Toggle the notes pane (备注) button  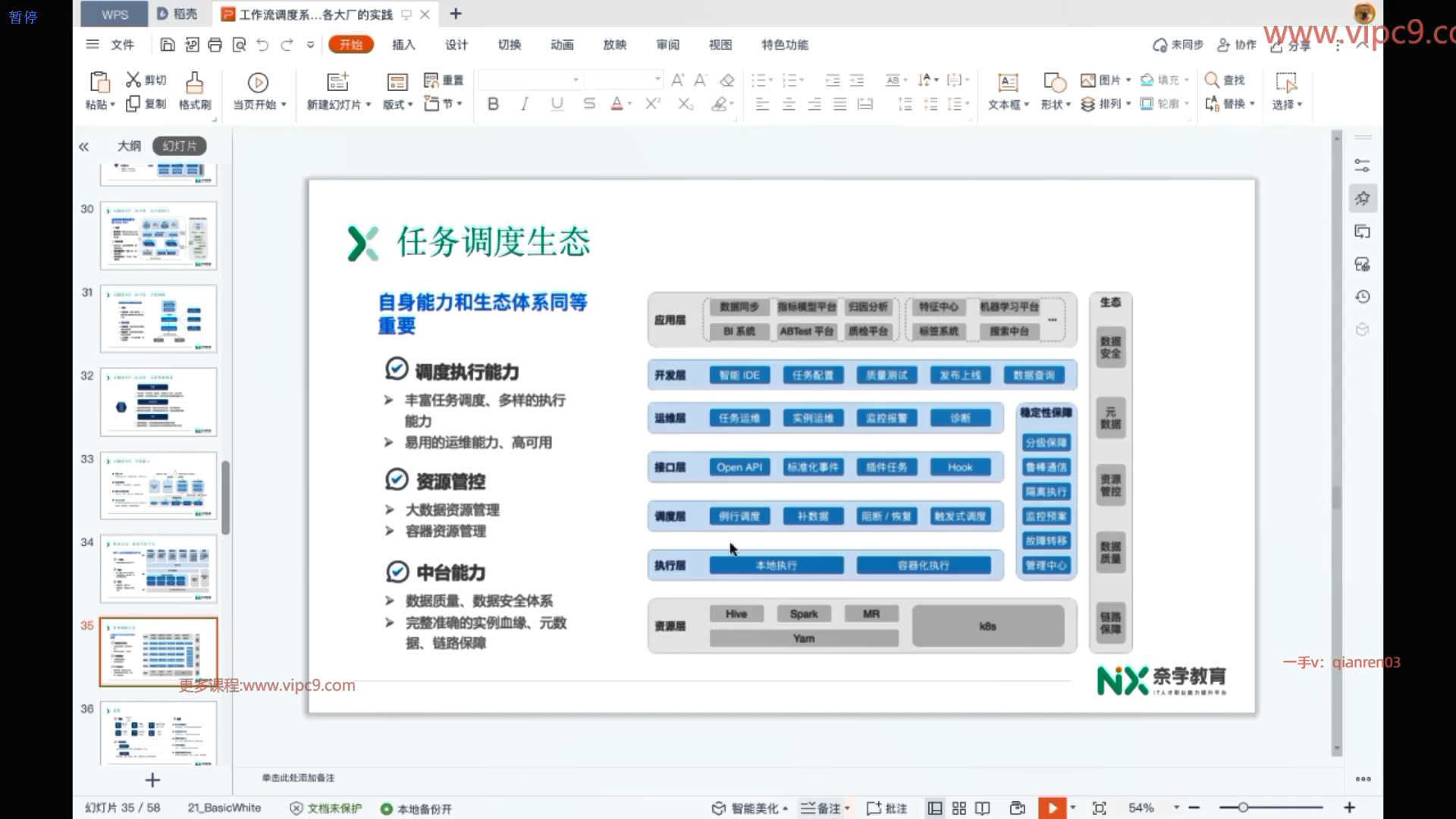(x=822, y=808)
